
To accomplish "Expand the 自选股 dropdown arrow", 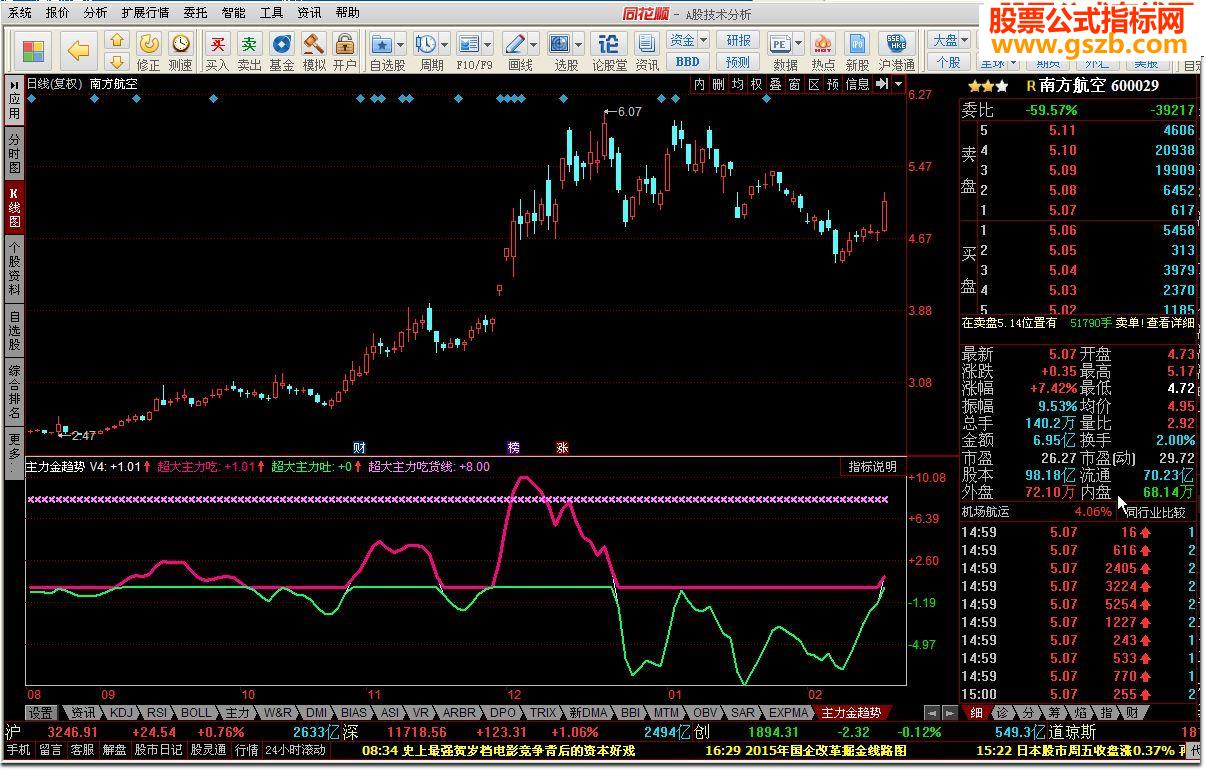I will pyautogui.click(x=400, y=45).
